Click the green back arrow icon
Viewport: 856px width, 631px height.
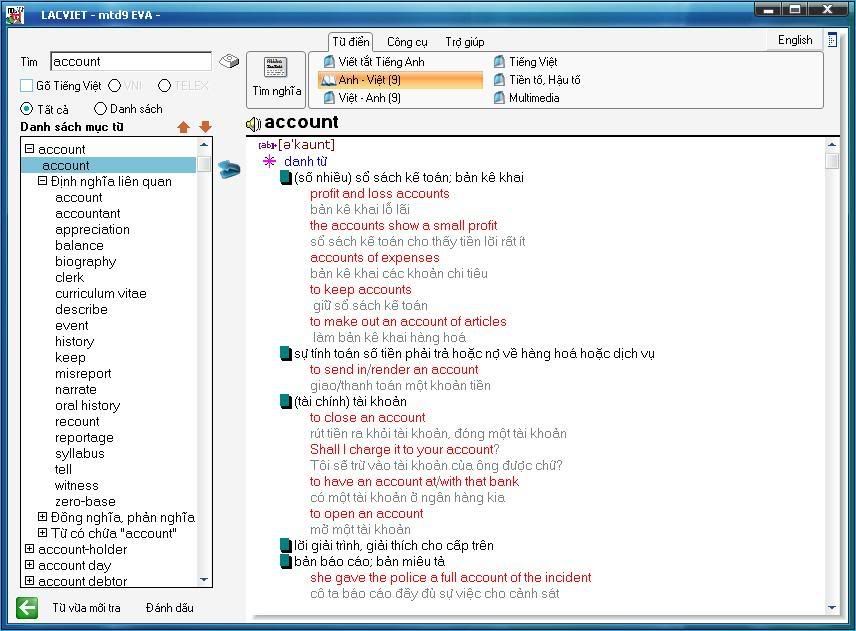pyautogui.click(x=27, y=607)
